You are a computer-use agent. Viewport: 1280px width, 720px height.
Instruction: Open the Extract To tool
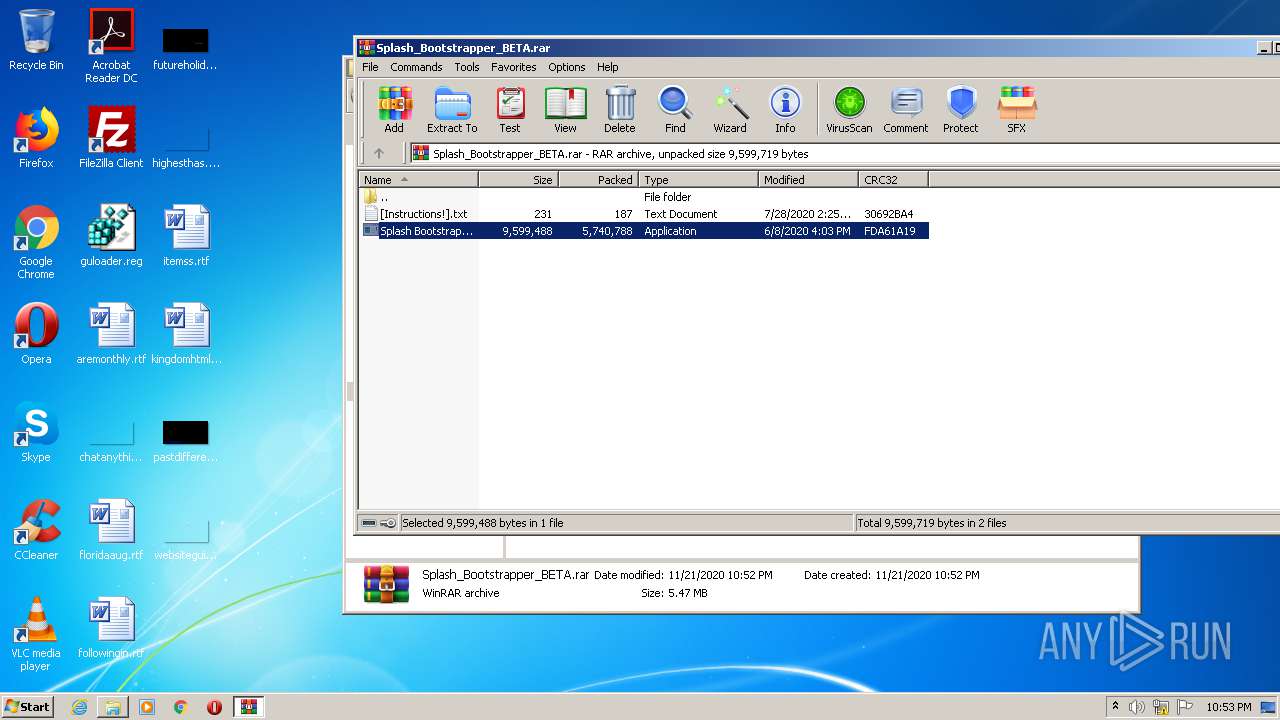click(452, 110)
